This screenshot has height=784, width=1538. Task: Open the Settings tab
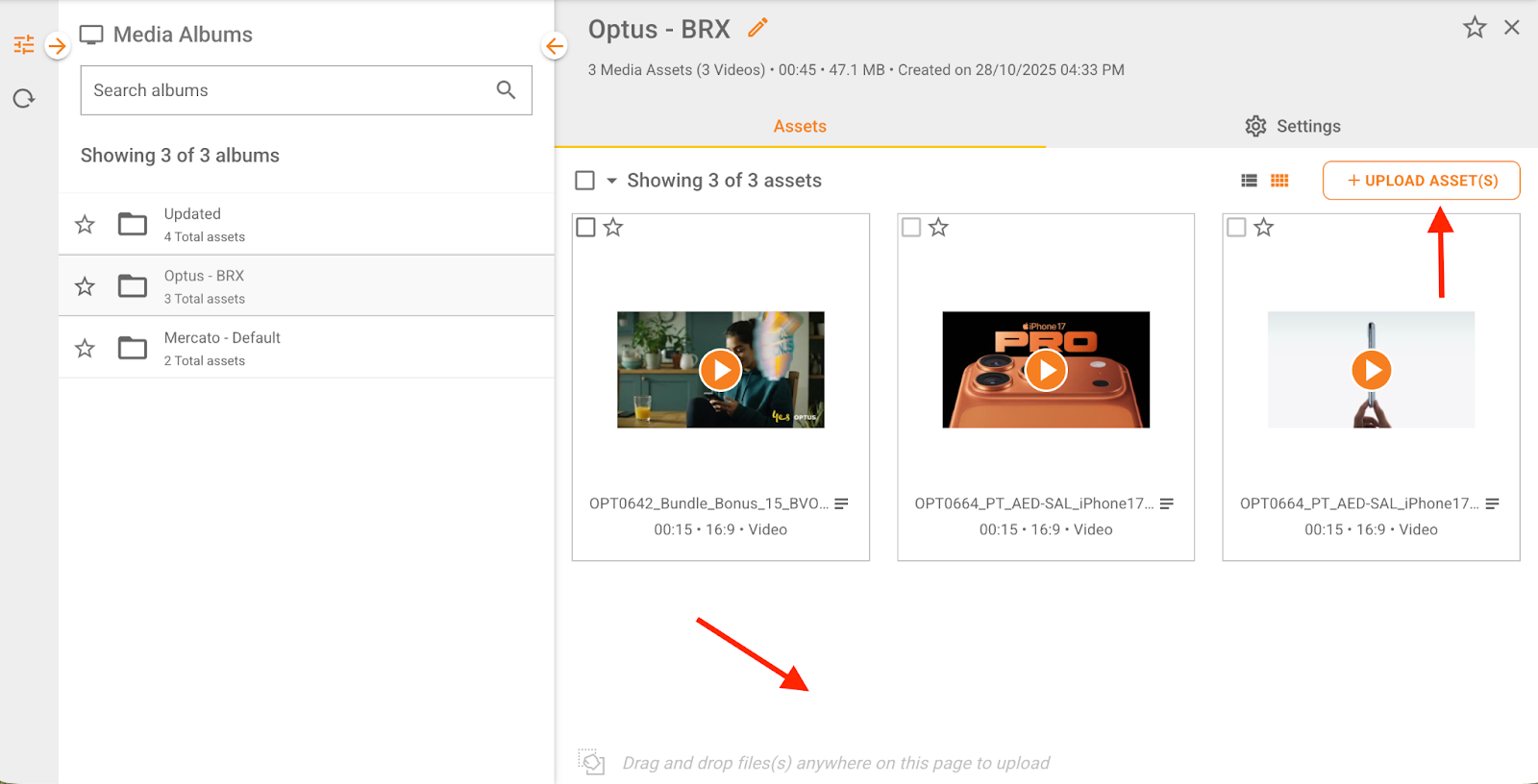tap(1292, 126)
